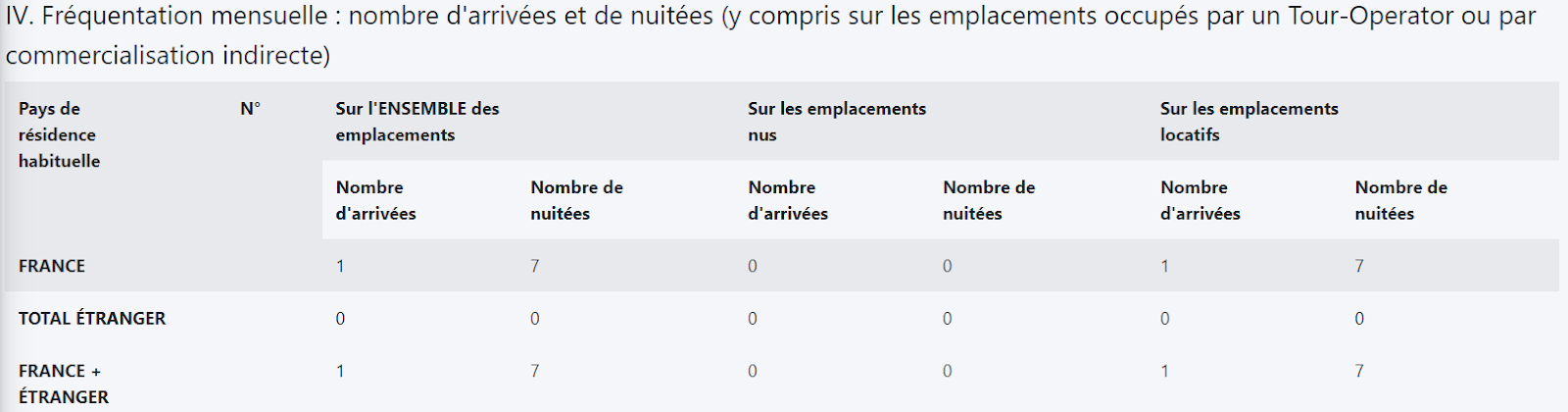The width and height of the screenshot is (1568, 412).
Task: Click Nombre d'arrivées under emplacements nus
Action: coord(788,200)
